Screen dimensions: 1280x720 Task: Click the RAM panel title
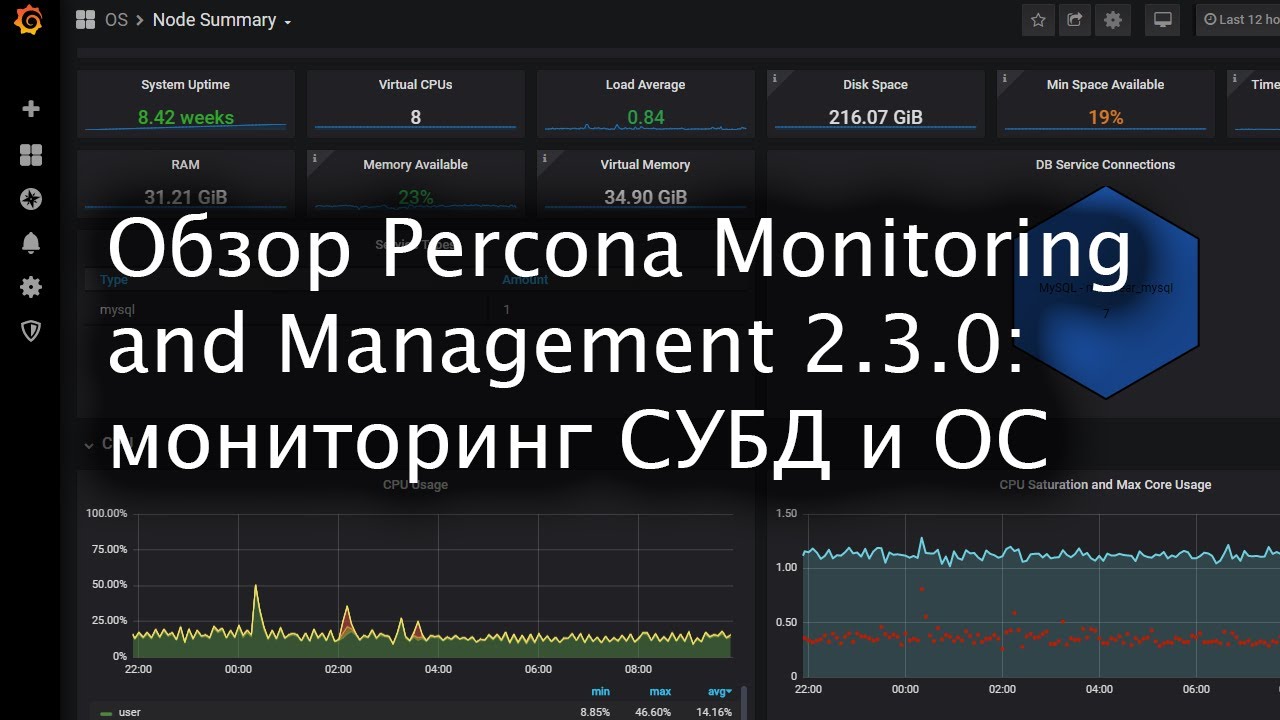(x=185, y=165)
